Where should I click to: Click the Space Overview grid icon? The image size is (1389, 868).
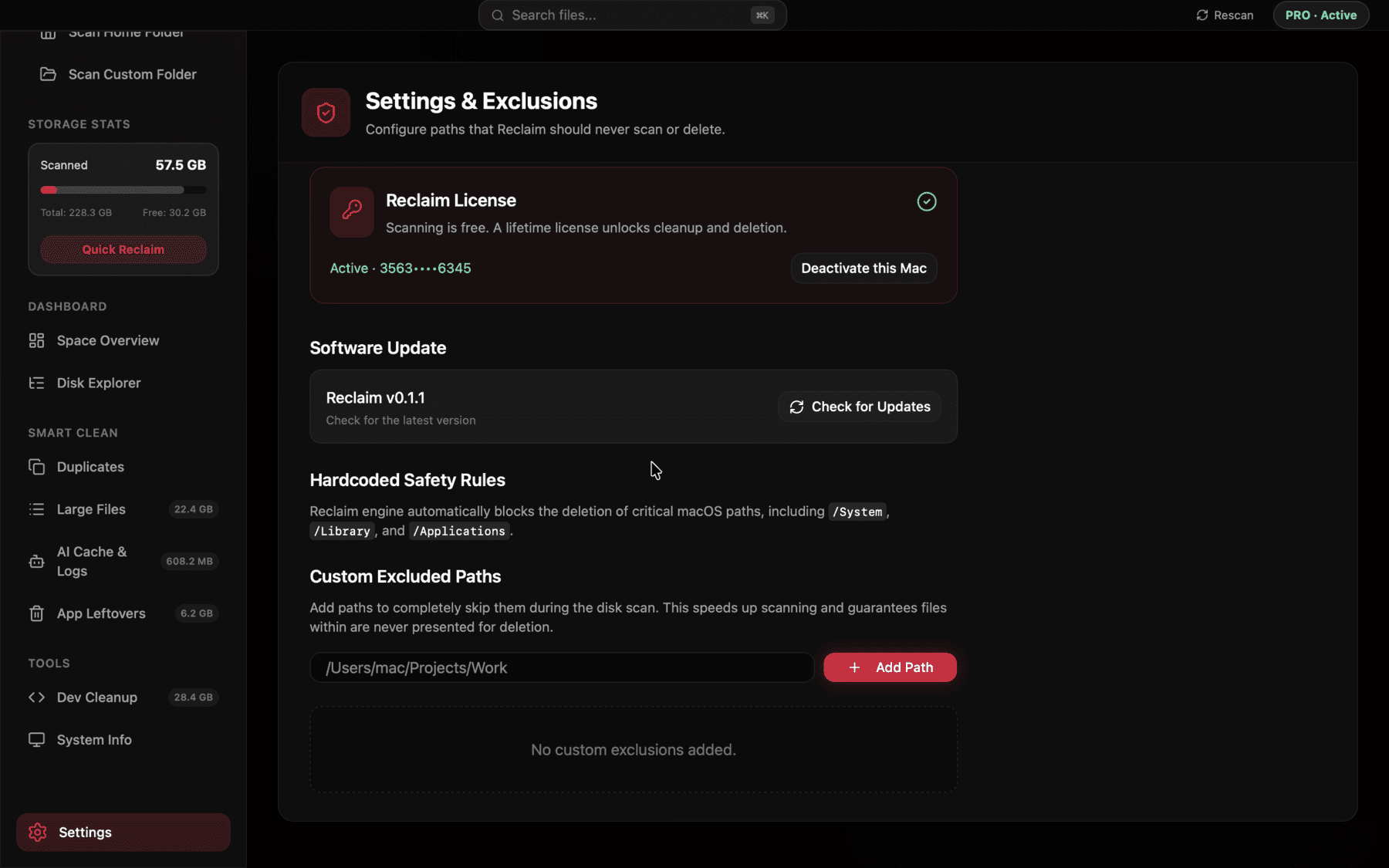(36, 340)
